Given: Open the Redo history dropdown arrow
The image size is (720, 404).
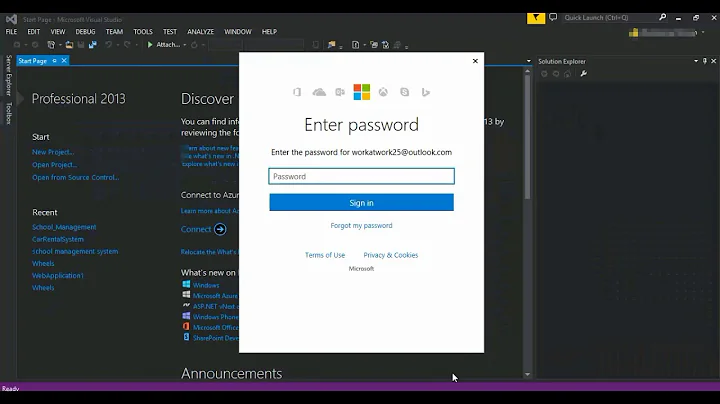Looking at the screenshot, I should click(x=136, y=45).
